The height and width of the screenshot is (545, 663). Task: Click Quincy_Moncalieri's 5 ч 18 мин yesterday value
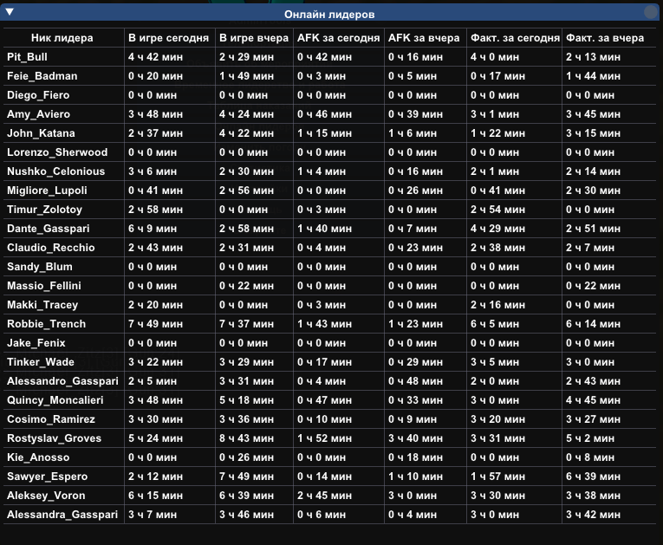pyautogui.click(x=246, y=400)
